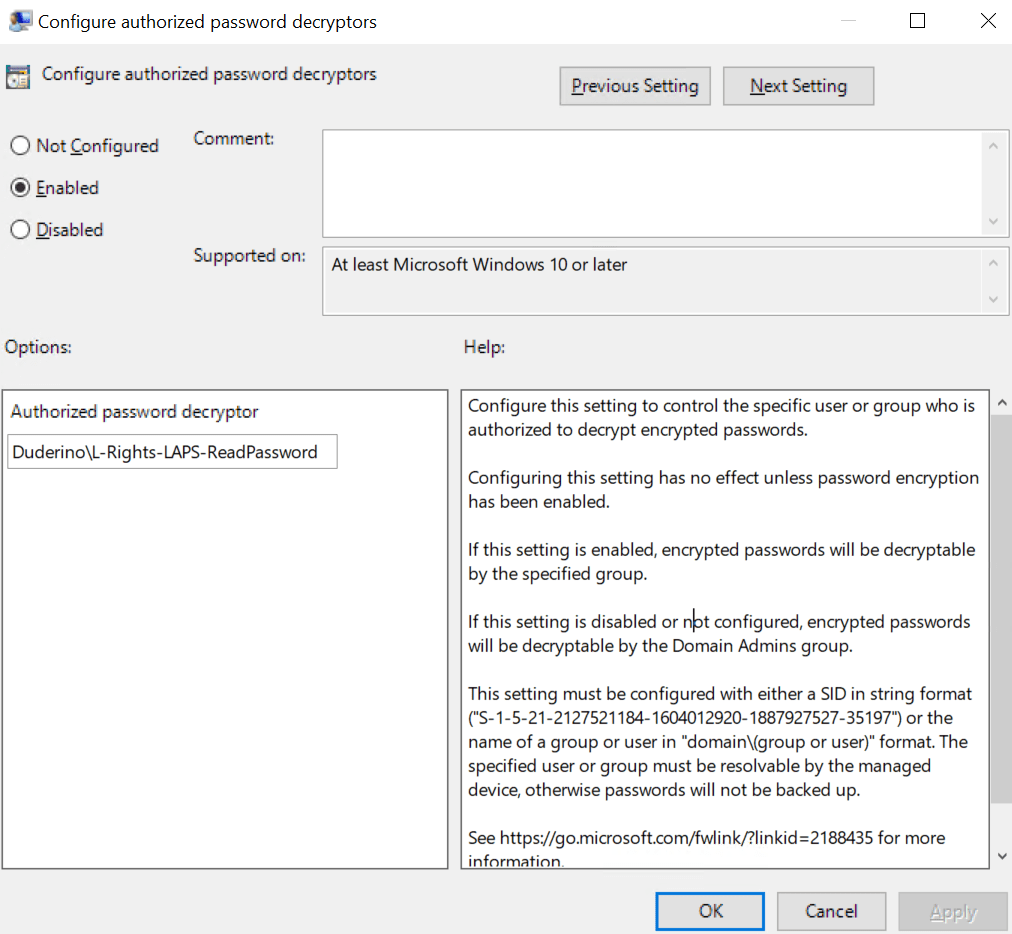Cancel the policy configuration dialog
The image size is (1012, 934).
tap(832, 912)
